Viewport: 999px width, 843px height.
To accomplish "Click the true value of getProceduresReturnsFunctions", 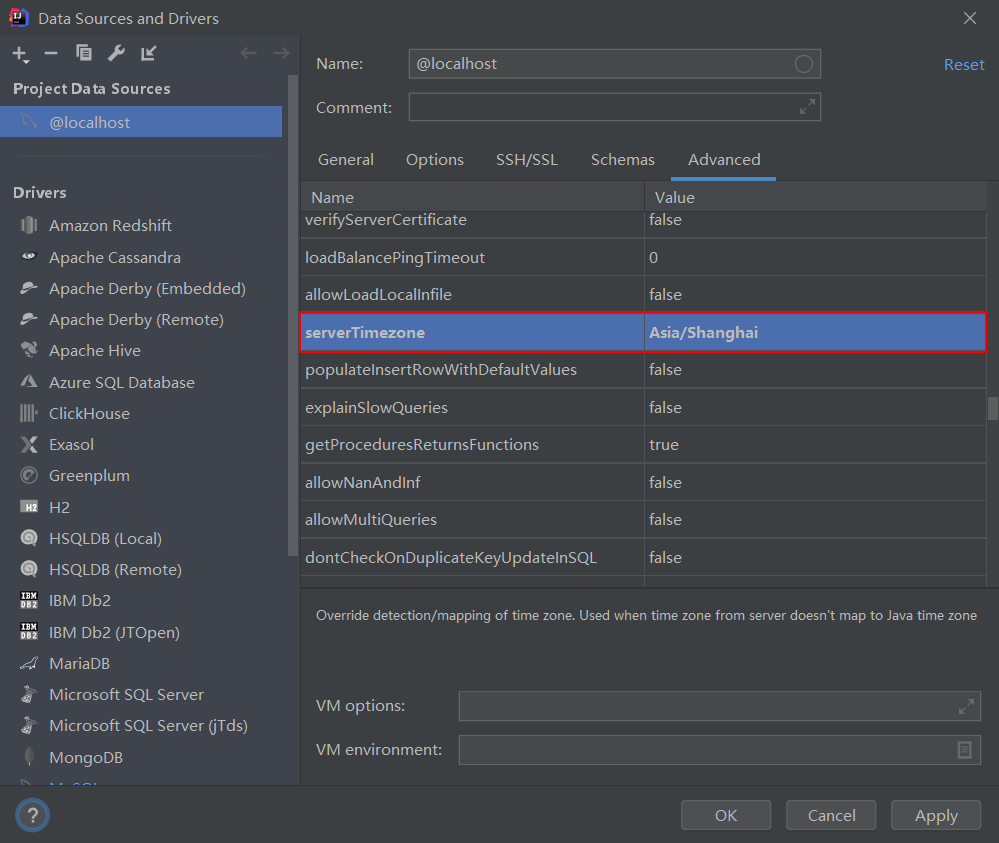I will click(663, 444).
